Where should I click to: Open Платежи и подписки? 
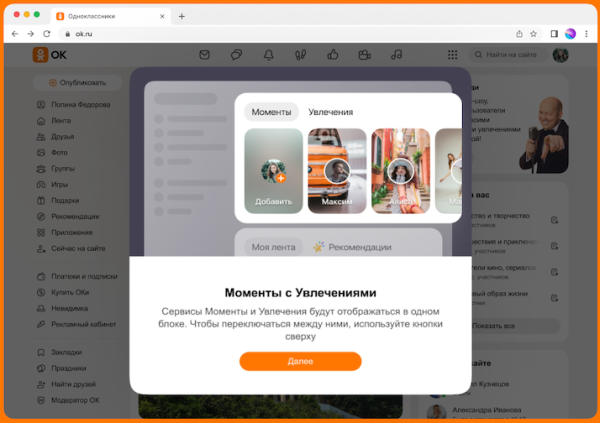pos(77,276)
